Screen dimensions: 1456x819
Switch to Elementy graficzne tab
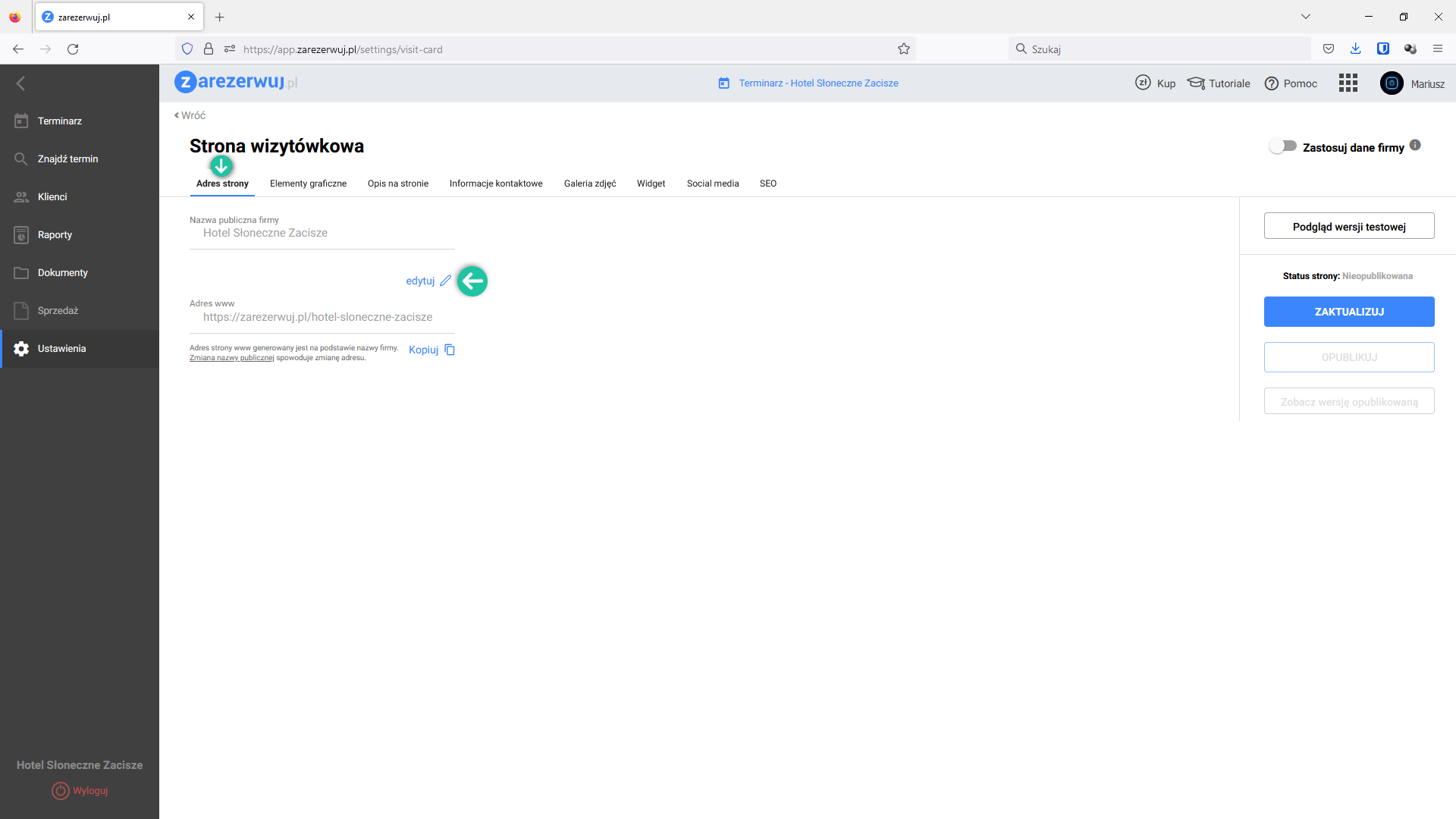[308, 184]
